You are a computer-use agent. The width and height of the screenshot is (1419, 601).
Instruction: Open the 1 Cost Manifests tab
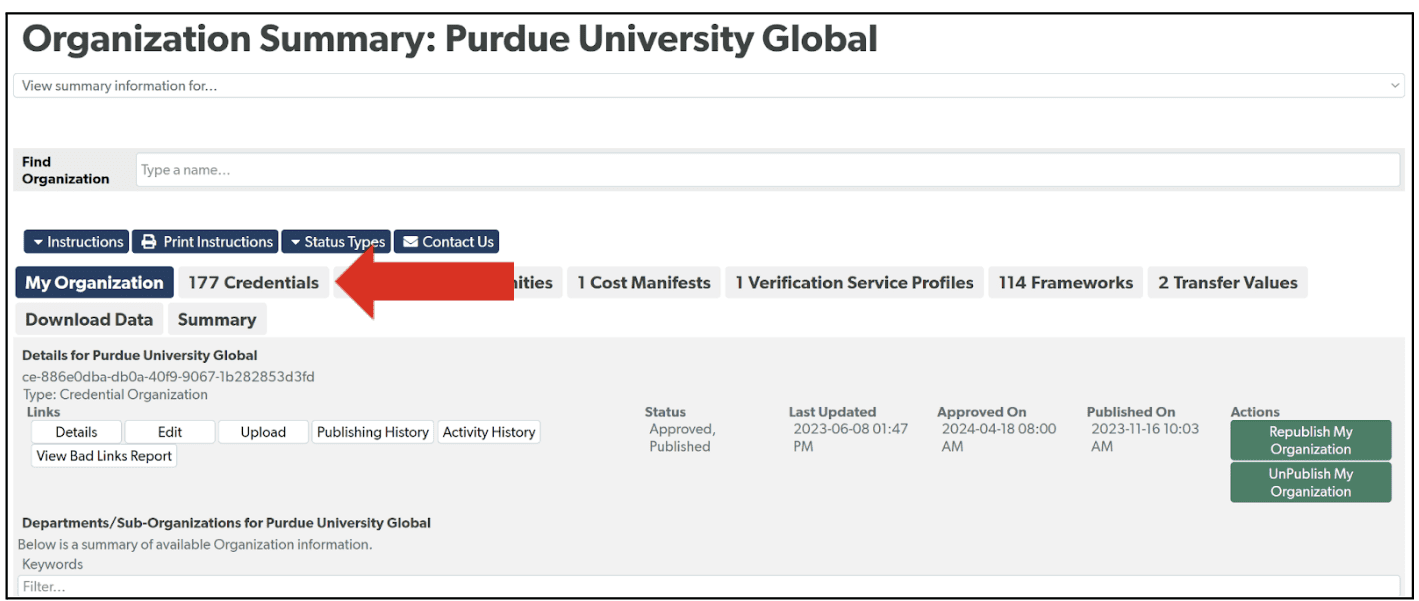643,282
